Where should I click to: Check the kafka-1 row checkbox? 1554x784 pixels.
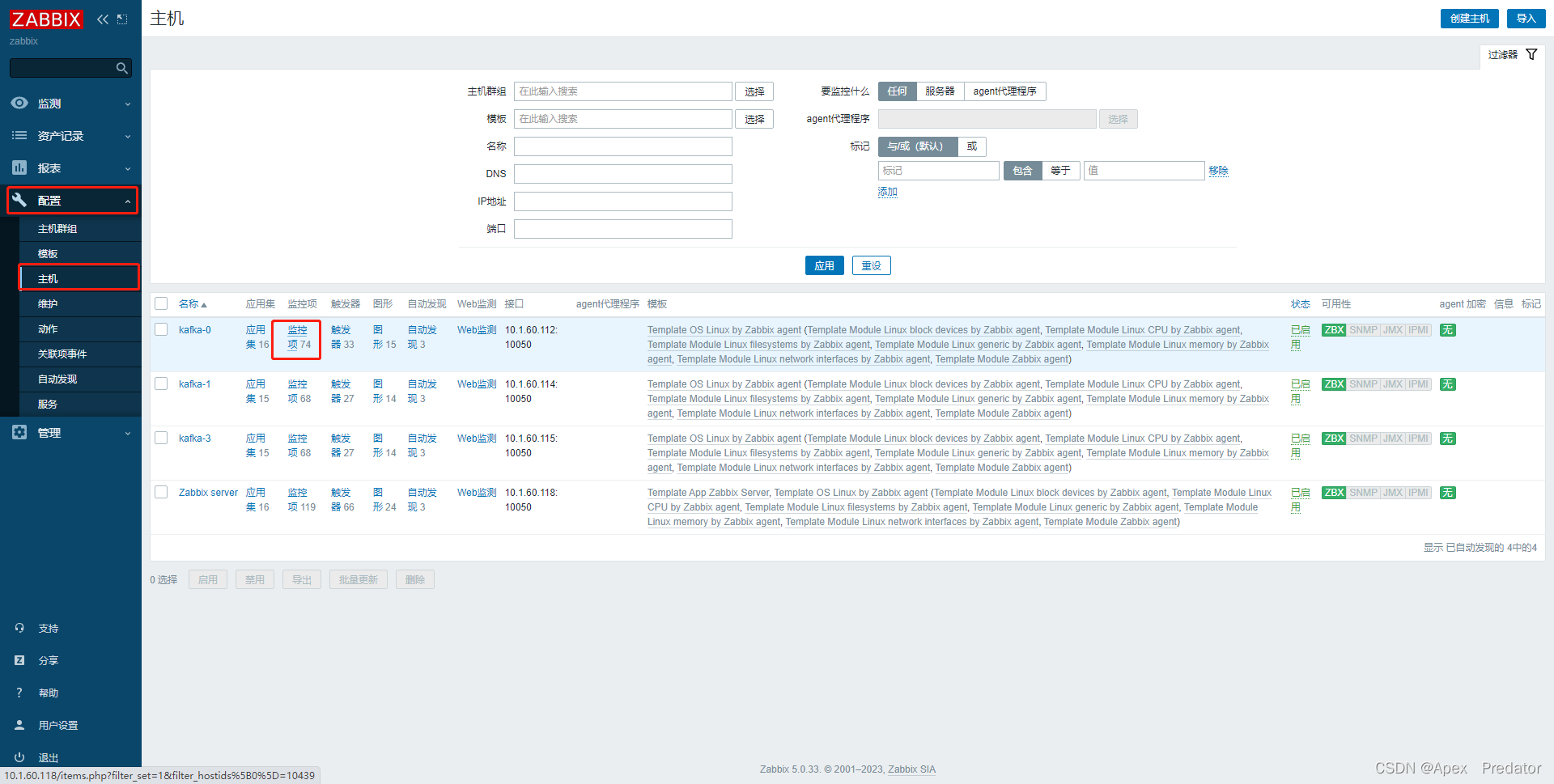[161, 384]
